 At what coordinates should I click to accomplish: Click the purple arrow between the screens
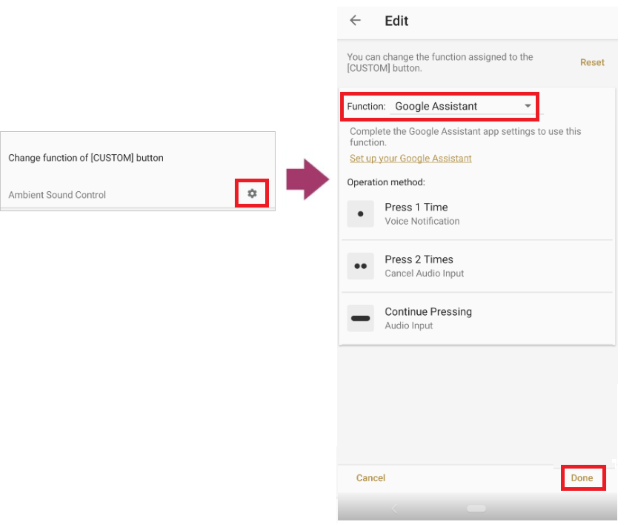tap(307, 180)
